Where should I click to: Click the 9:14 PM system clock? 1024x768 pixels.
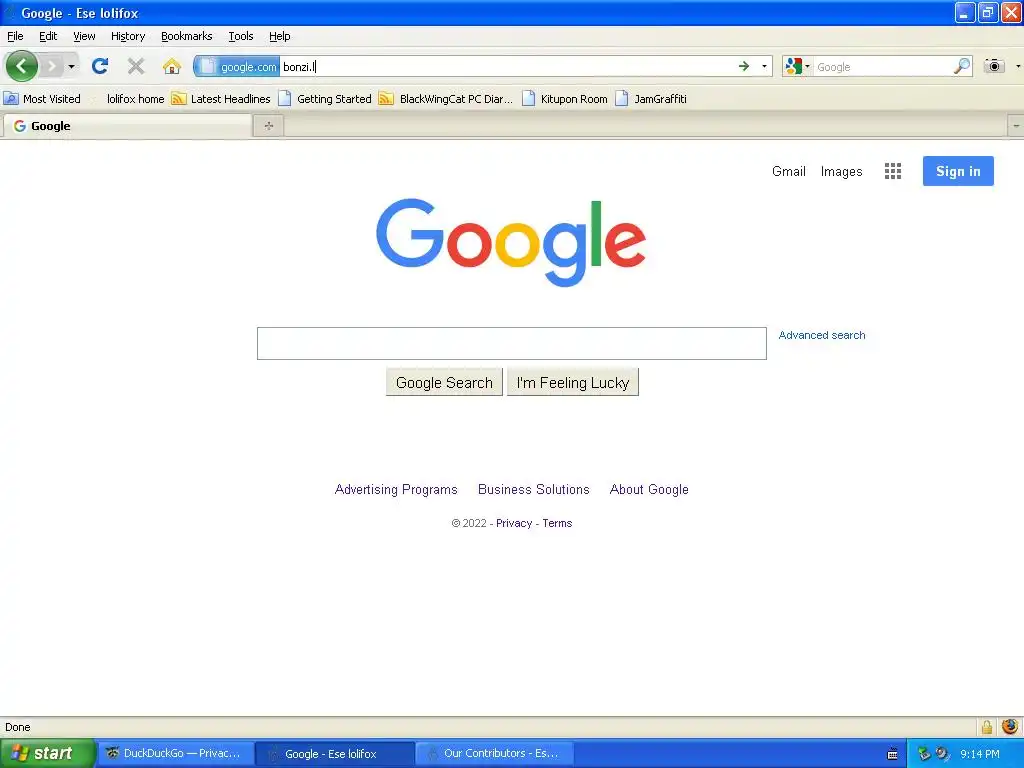tap(980, 754)
